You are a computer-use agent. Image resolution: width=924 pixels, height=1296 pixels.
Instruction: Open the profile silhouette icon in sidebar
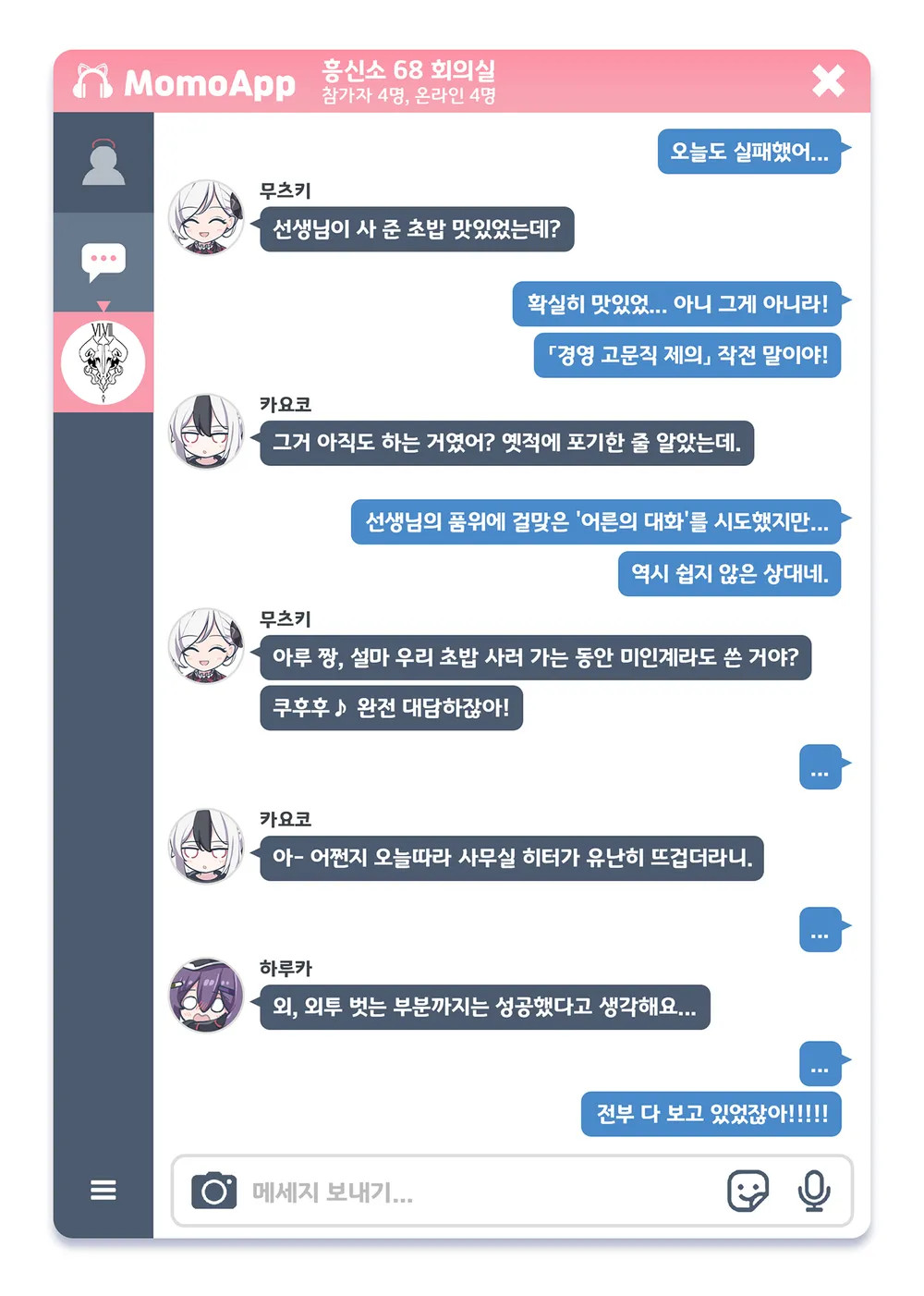click(103, 163)
